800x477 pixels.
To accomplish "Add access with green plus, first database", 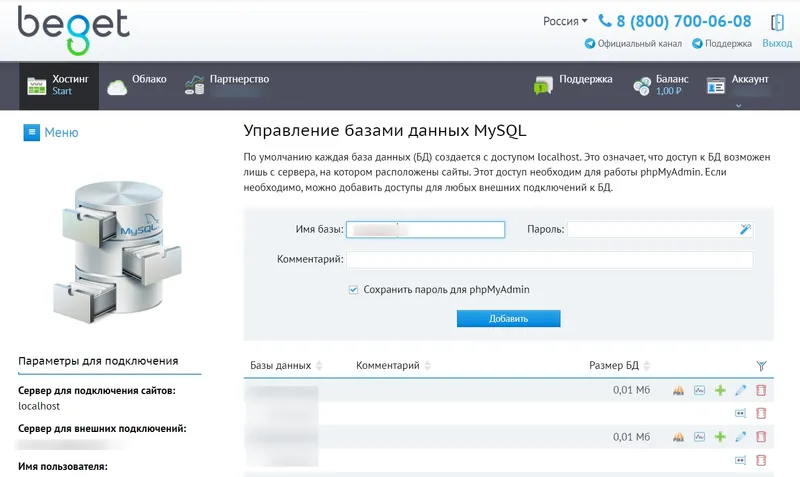I will coord(720,391).
